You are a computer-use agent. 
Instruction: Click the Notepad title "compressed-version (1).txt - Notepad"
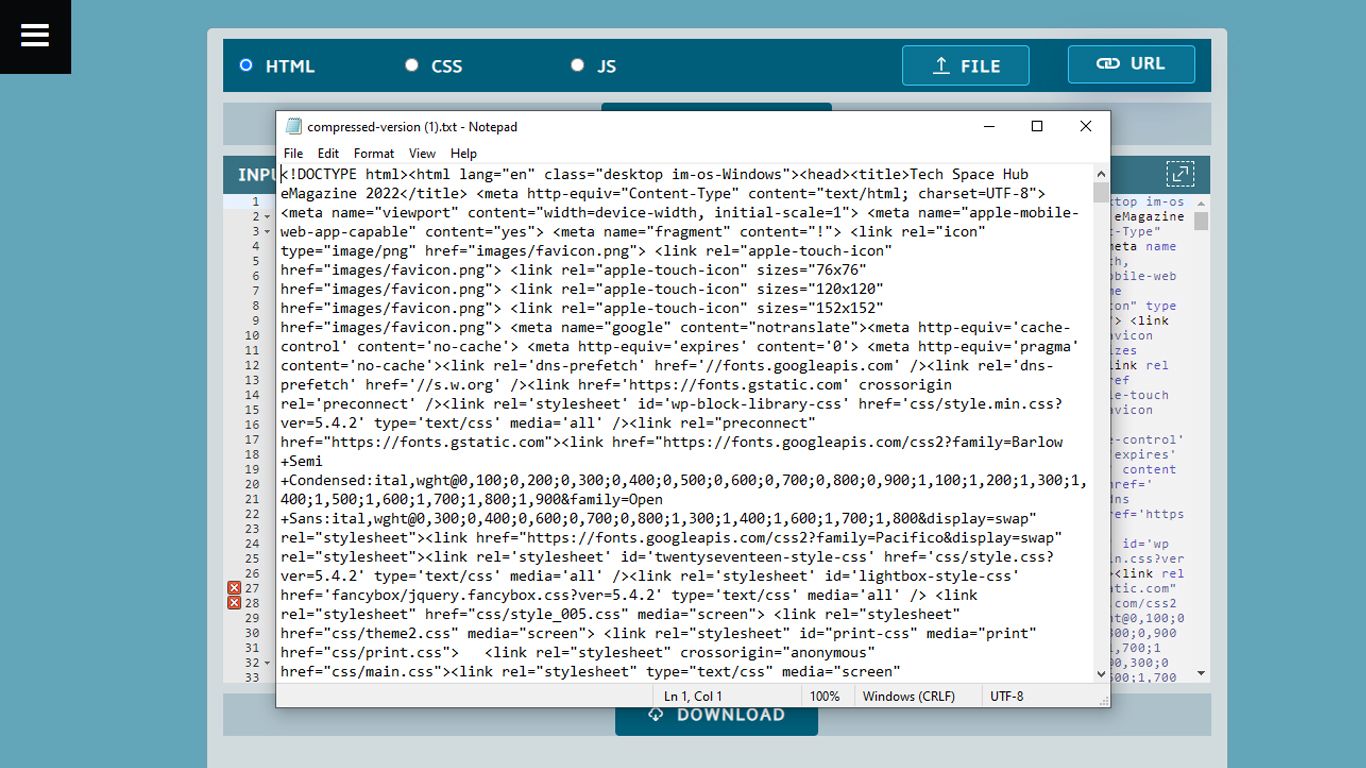tap(412, 127)
